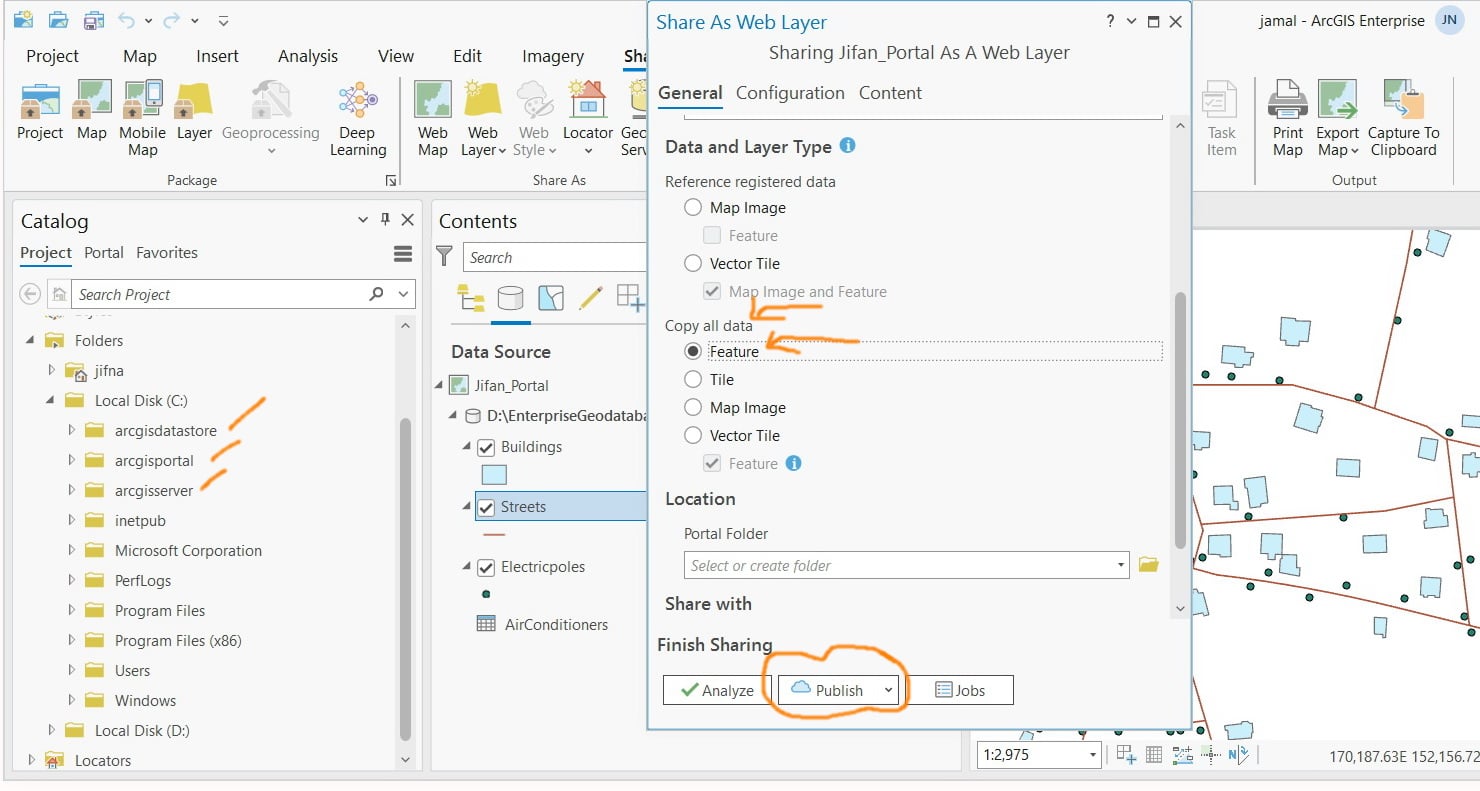Switch Contents to List By Selection

pos(550,298)
